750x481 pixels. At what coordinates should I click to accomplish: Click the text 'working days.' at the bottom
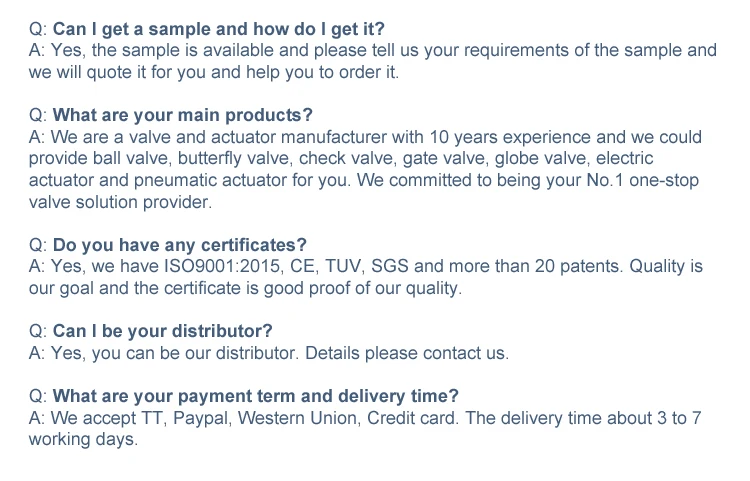(83, 439)
